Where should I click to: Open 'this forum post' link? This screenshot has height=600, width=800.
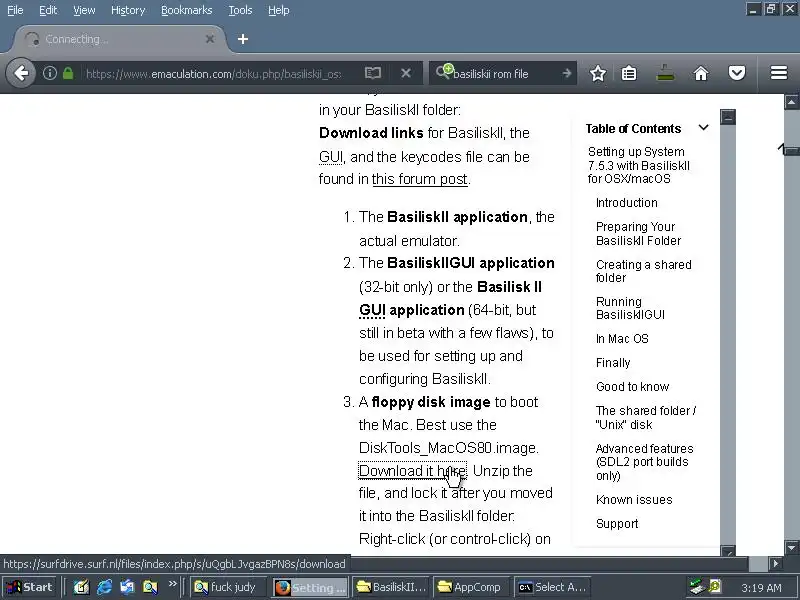click(419, 179)
